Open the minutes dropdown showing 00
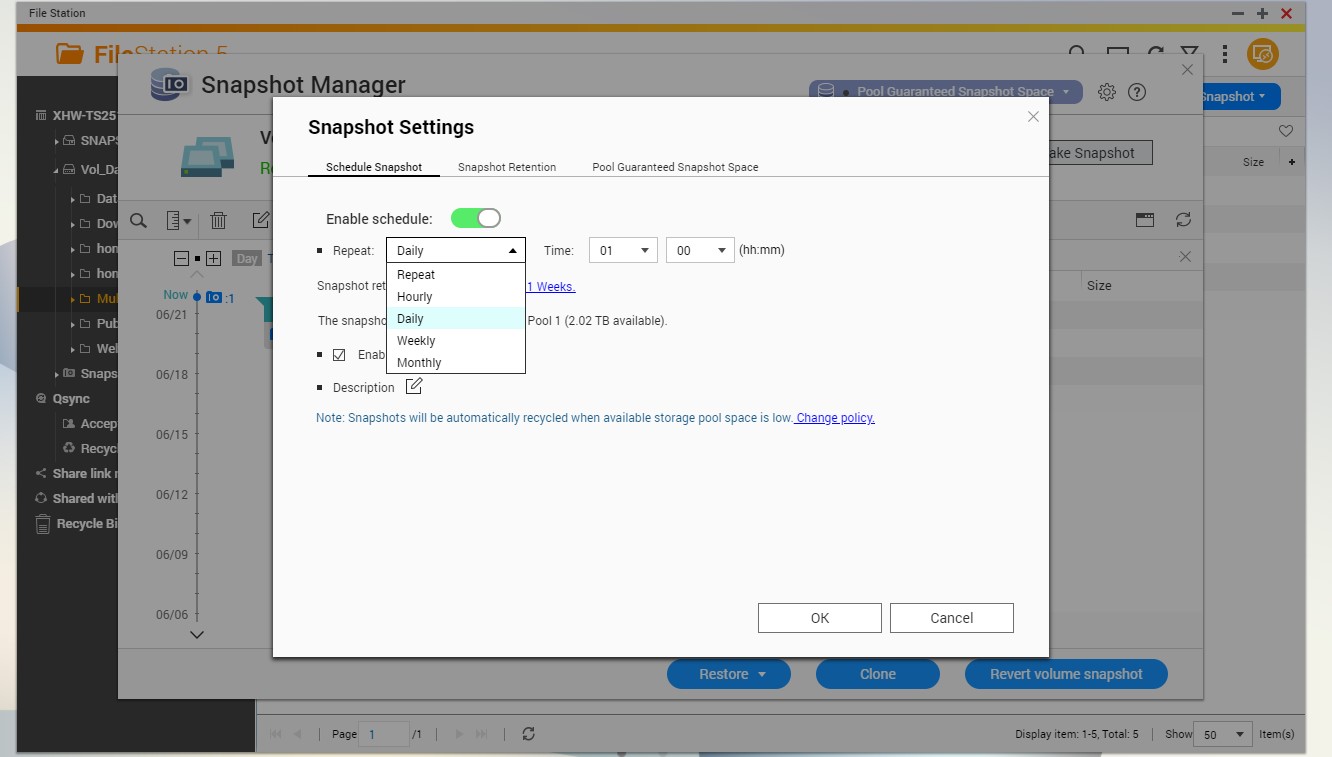Screen dimensions: 1332x757 pos(699,251)
